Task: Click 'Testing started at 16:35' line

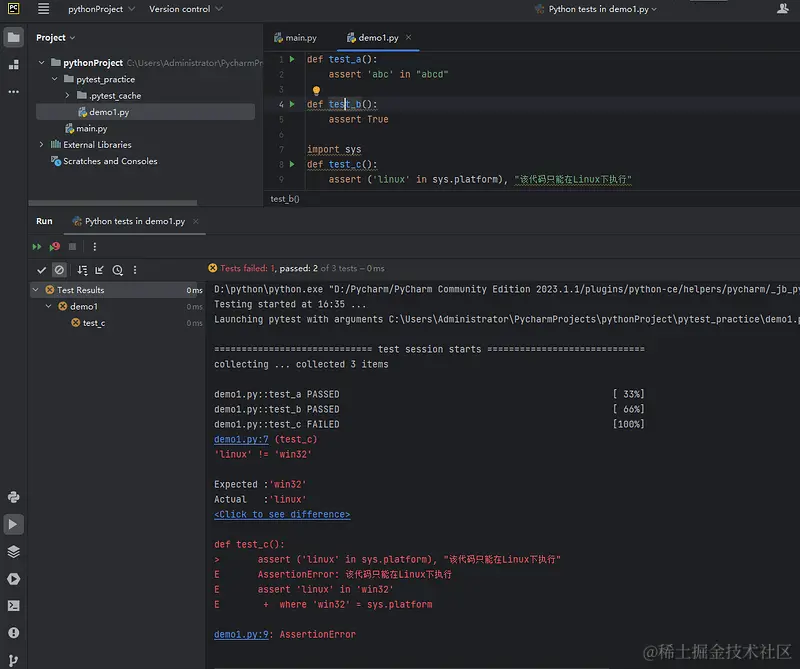Action: [290, 304]
